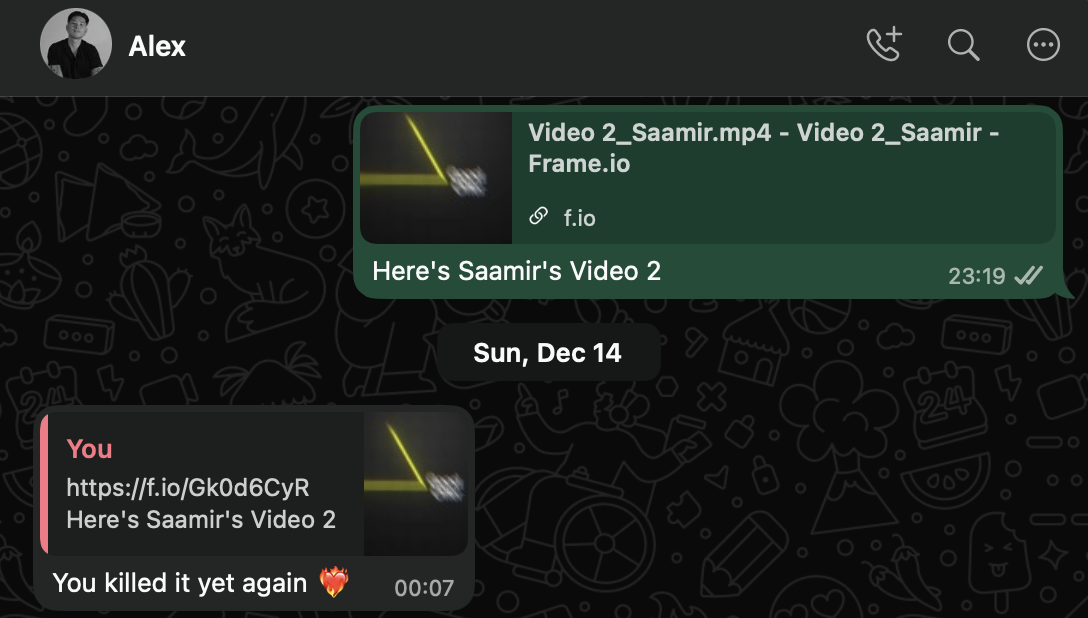Image resolution: width=1088 pixels, height=618 pixels.
Task: Jump to quoted message from "You"
Action: coord(89,449)
